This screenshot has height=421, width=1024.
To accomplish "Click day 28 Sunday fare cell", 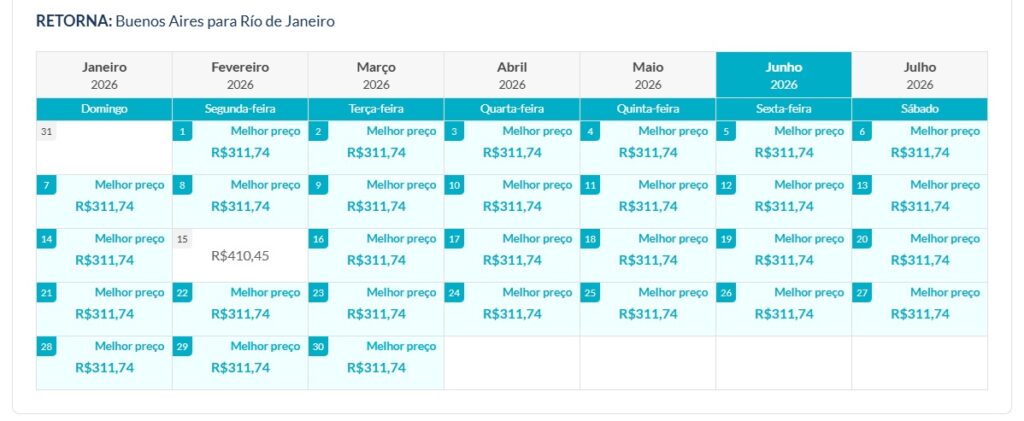I will click(x=104, y=363).
